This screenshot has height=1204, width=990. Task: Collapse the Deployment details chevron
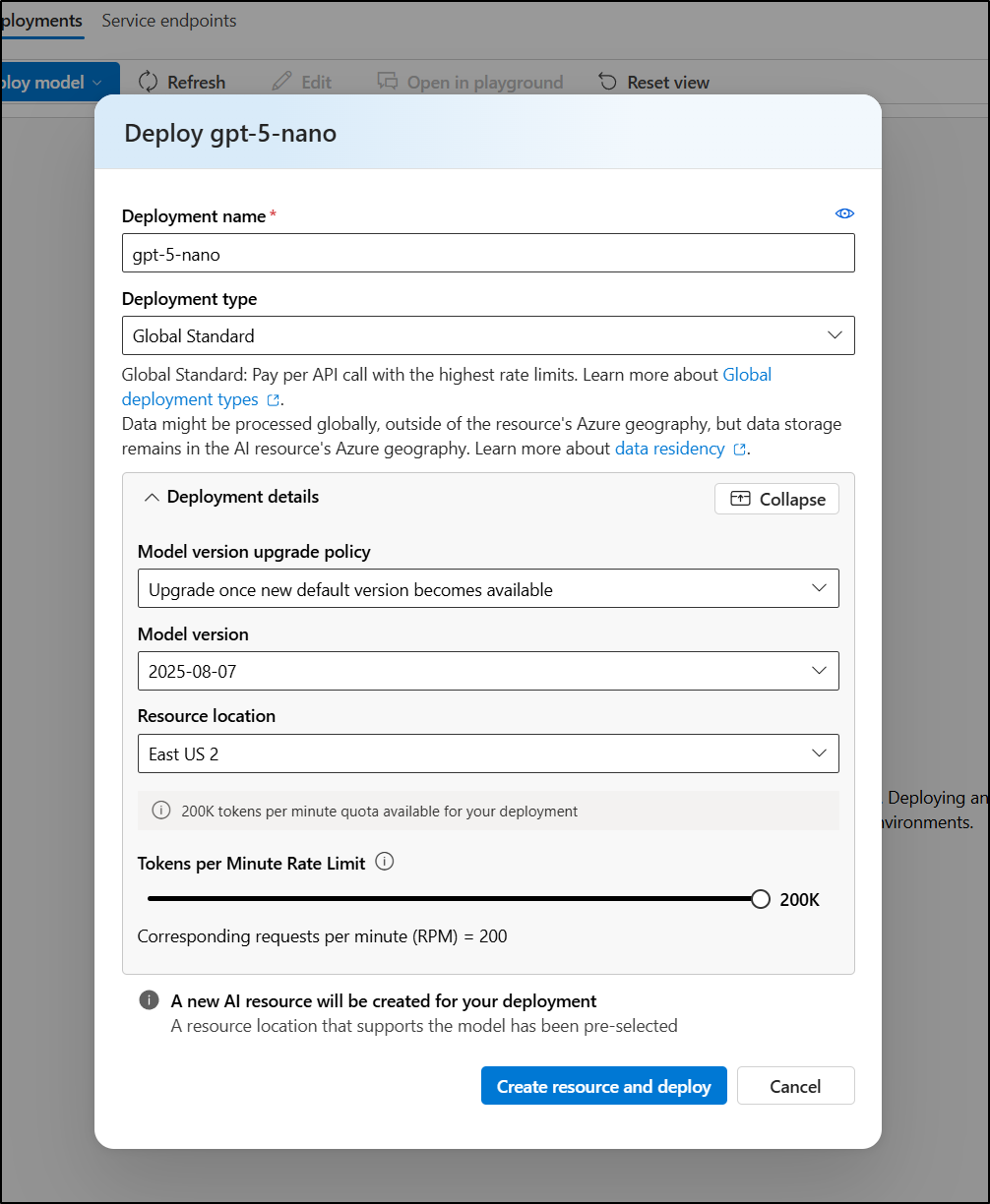coord(151,498)
